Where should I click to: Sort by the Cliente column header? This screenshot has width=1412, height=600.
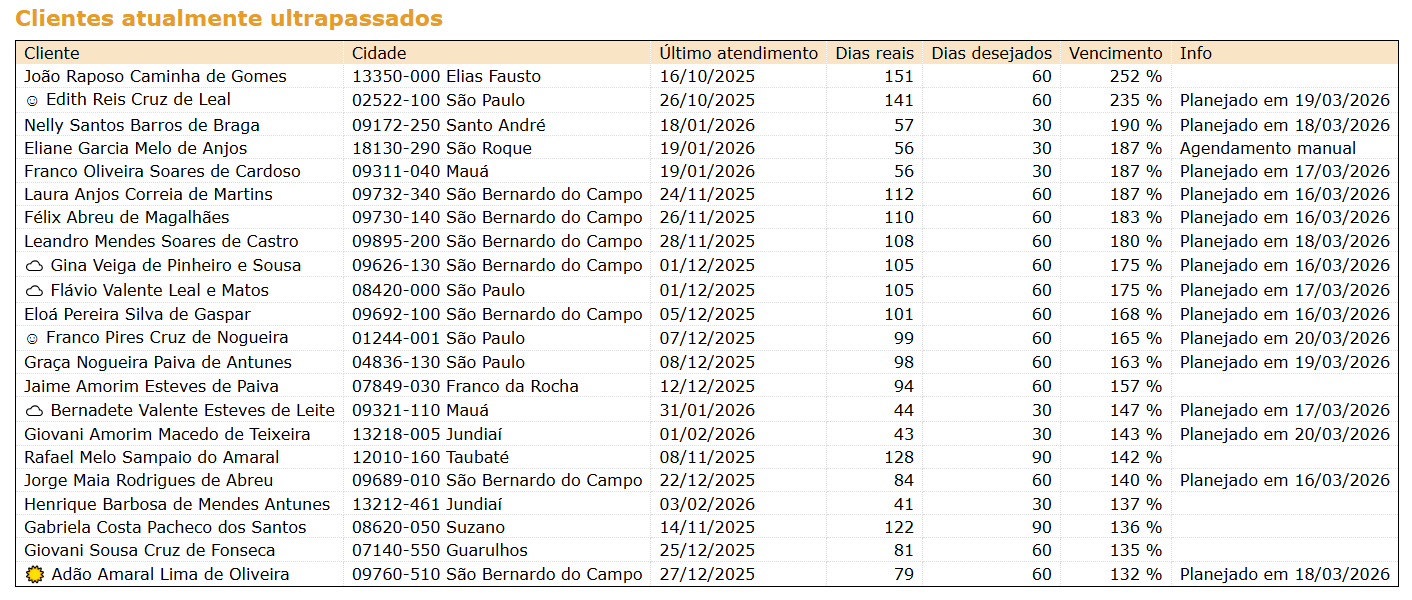52,53
